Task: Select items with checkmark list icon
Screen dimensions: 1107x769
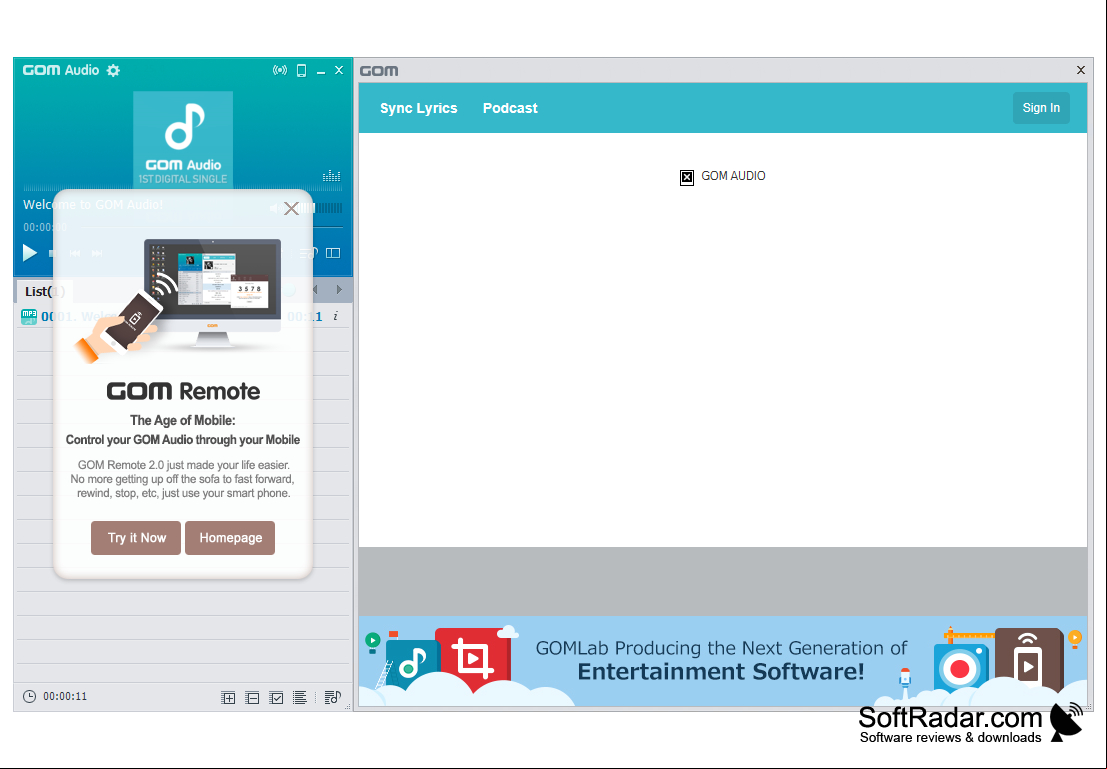Action: [x=277, y=698]
